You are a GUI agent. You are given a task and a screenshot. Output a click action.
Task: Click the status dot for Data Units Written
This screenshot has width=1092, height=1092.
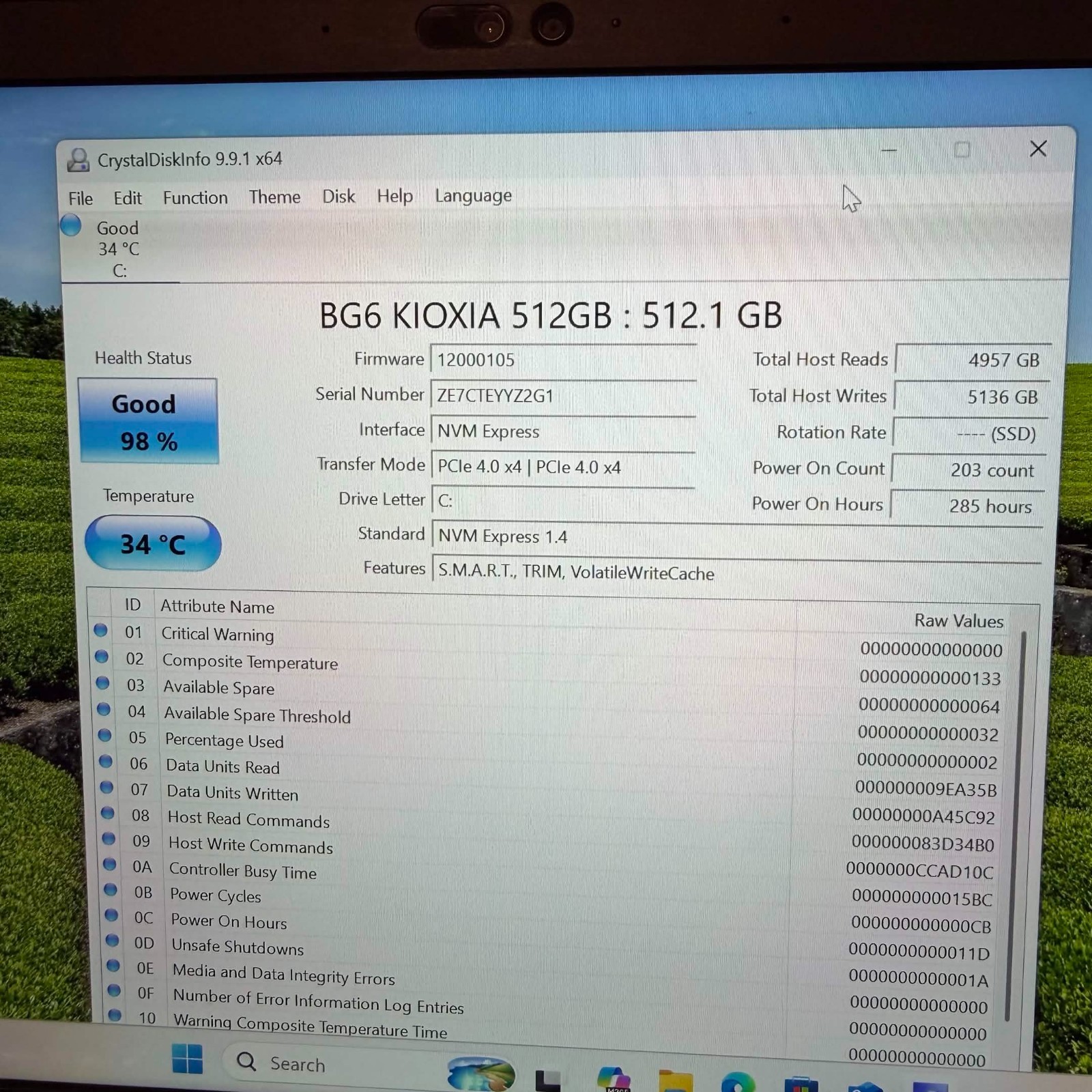click(106, 787)
